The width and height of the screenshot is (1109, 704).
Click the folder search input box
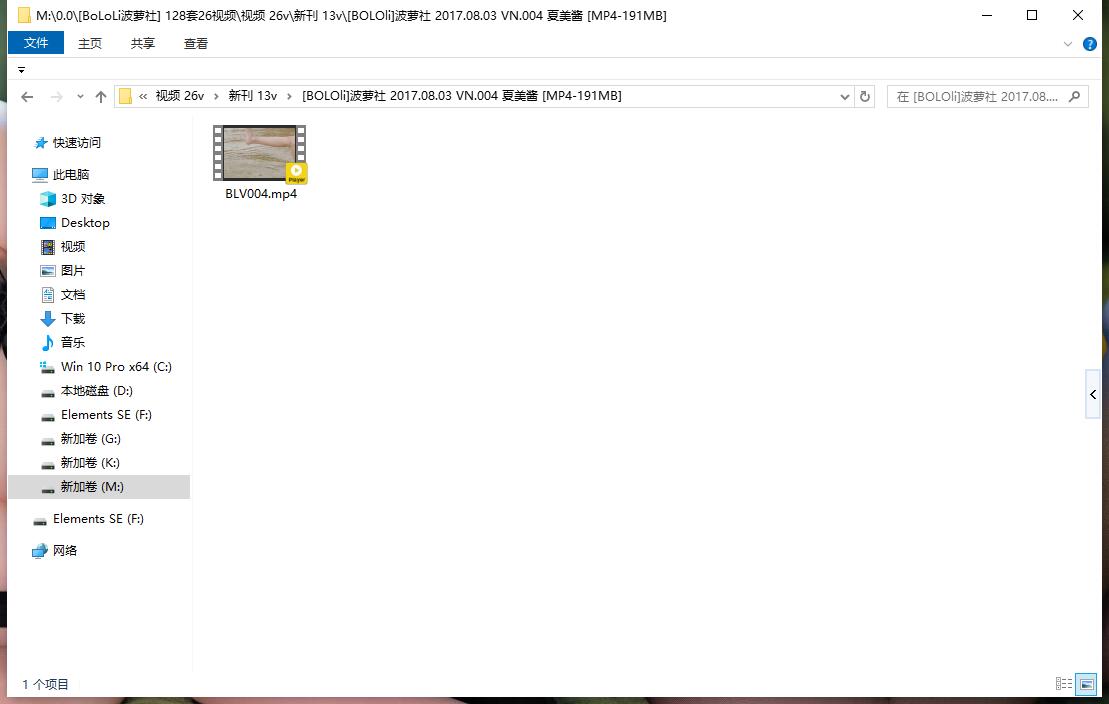(x=975, y=97)
